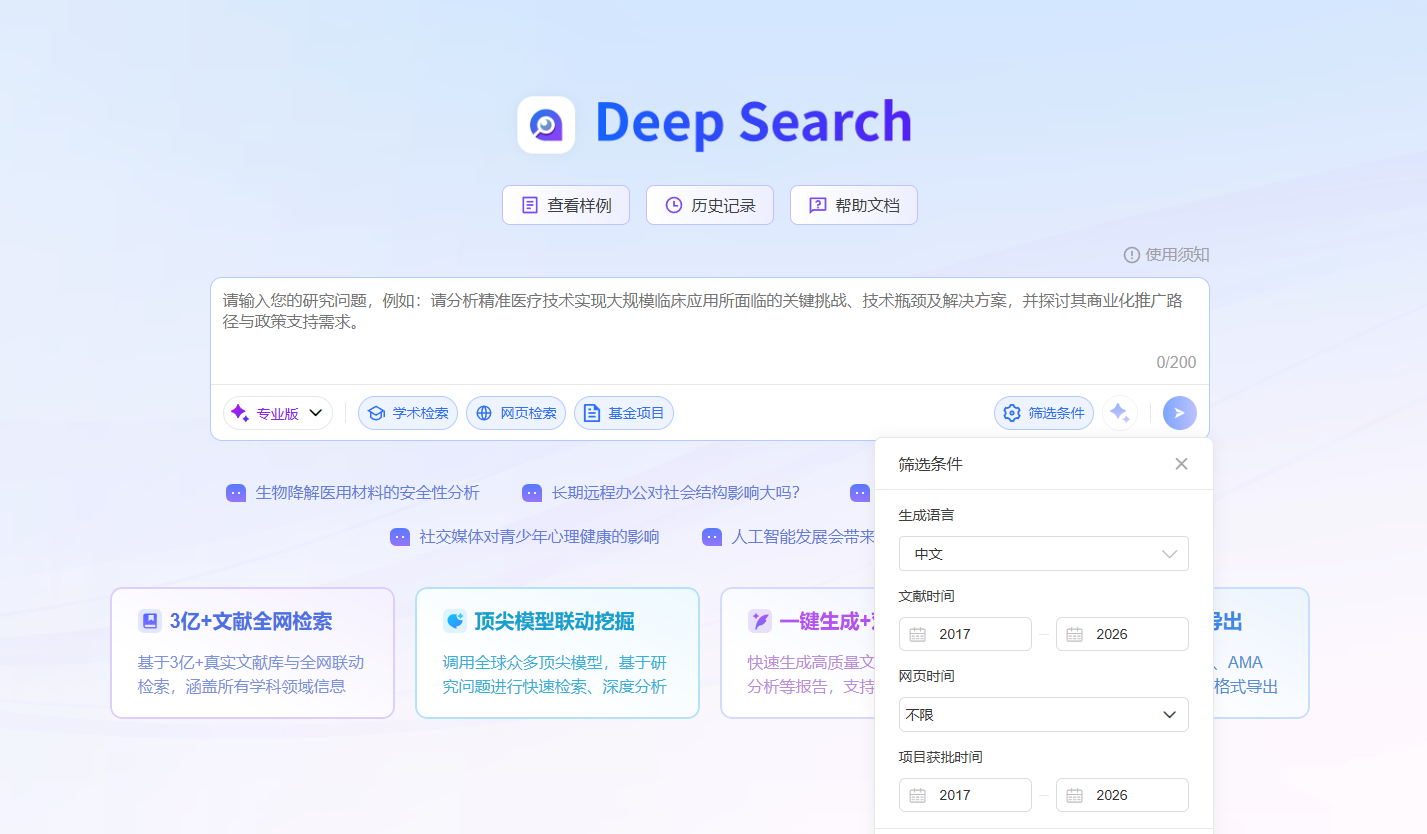
Task: Click question icon in 帮助文档 button
Action: [818, 205]
